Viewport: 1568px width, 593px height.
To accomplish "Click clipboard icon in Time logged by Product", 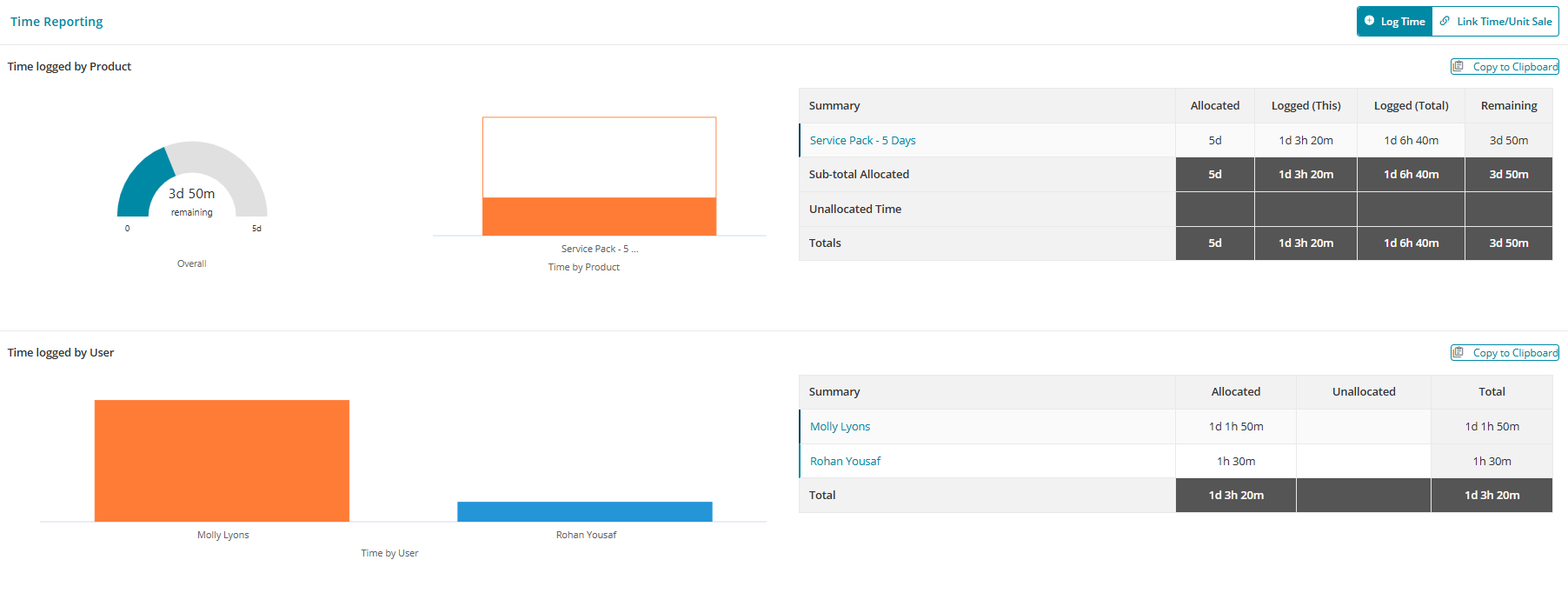I will pyautogui.click(x=1458, y=67).
